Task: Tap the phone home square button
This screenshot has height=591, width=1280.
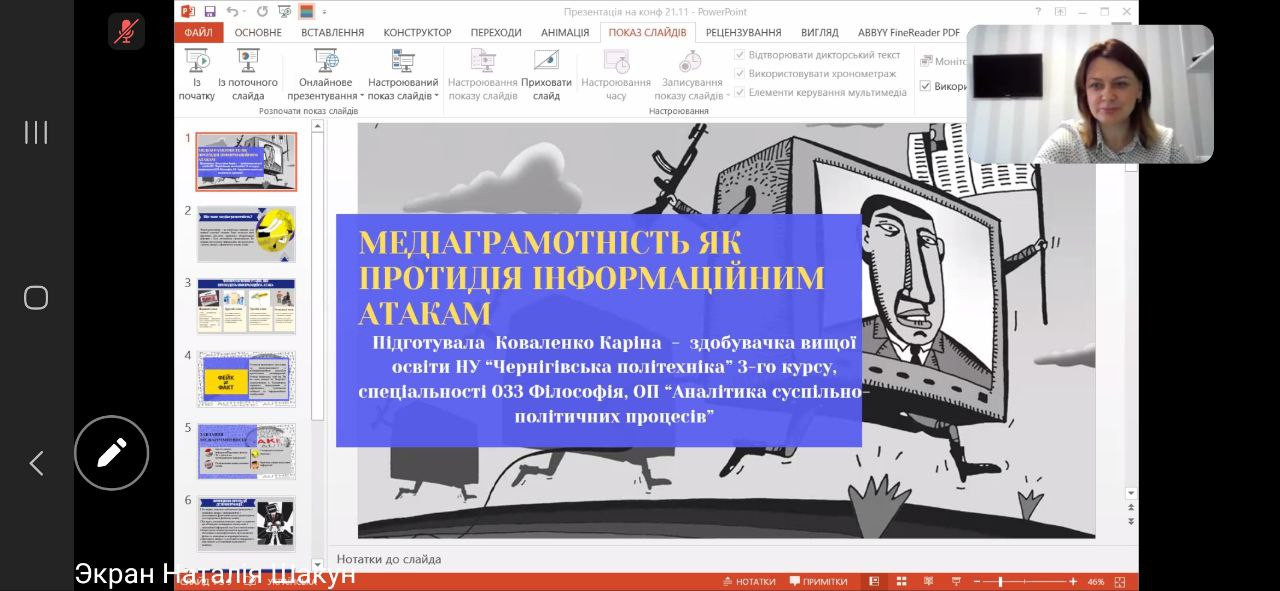Action: [x=36, y=297]
